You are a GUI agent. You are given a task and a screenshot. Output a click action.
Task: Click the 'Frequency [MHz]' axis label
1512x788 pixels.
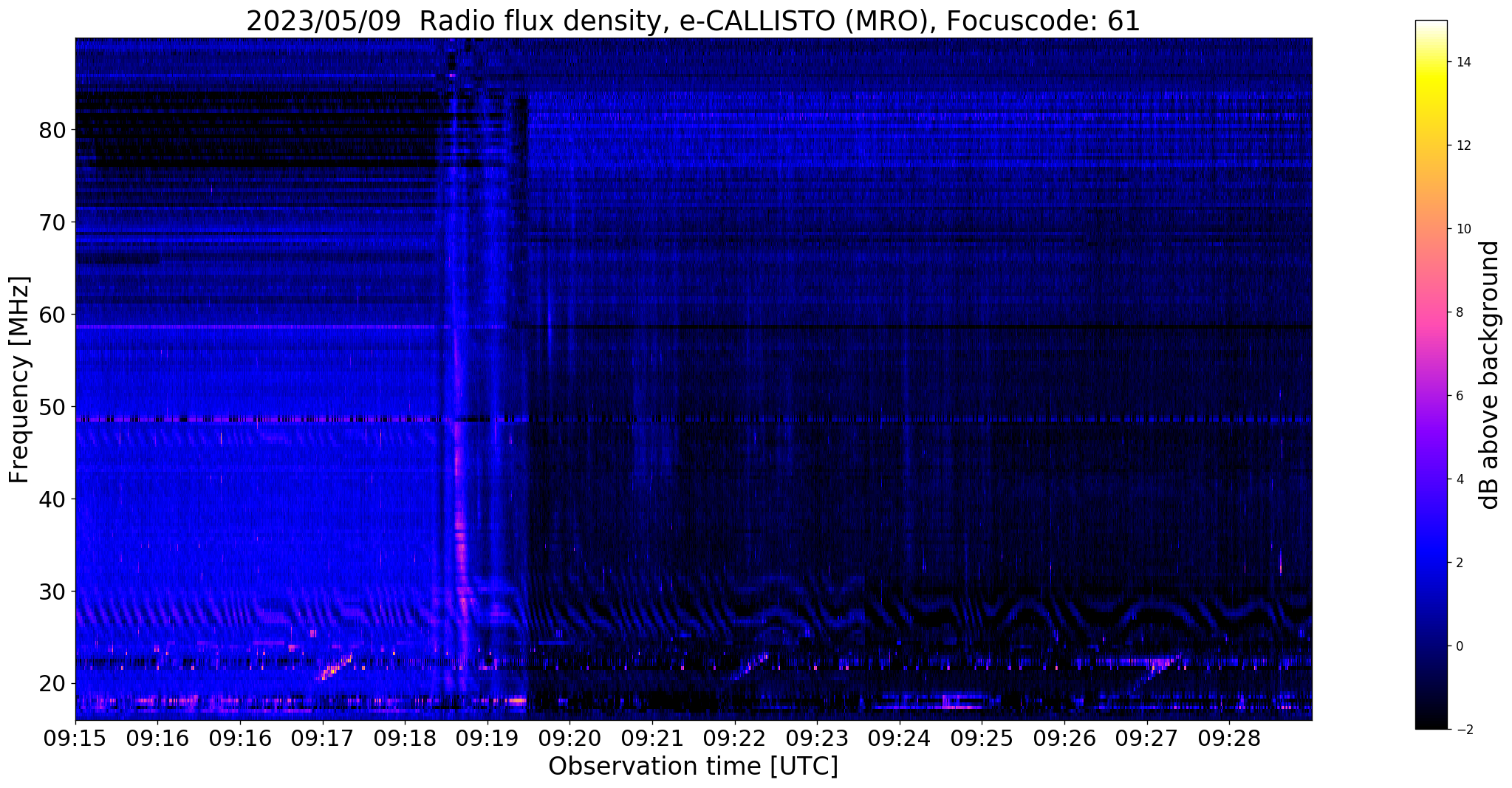click(20, 379)
